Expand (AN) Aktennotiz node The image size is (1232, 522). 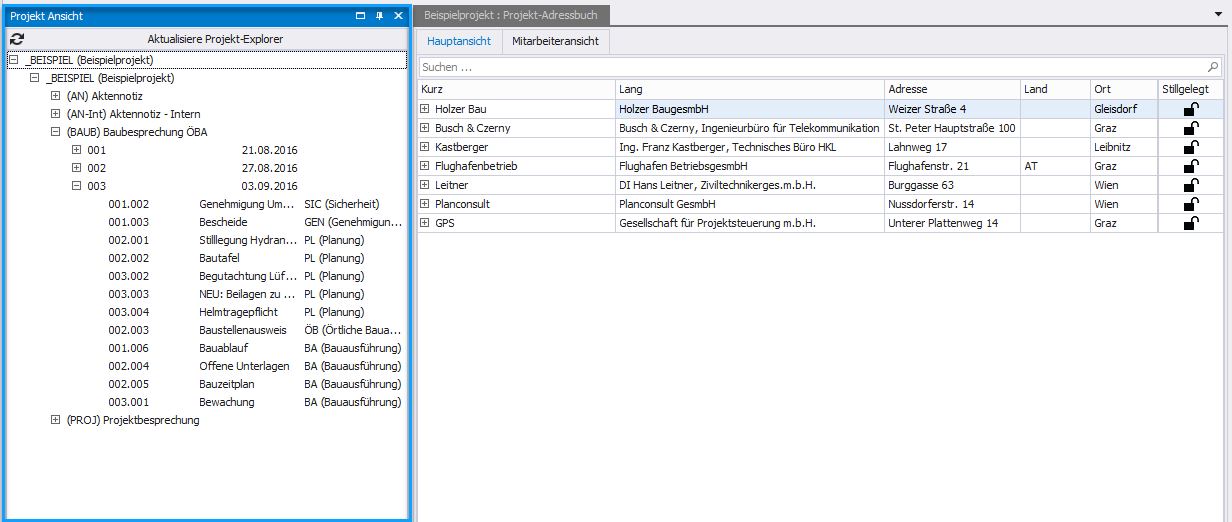(56, 96)
